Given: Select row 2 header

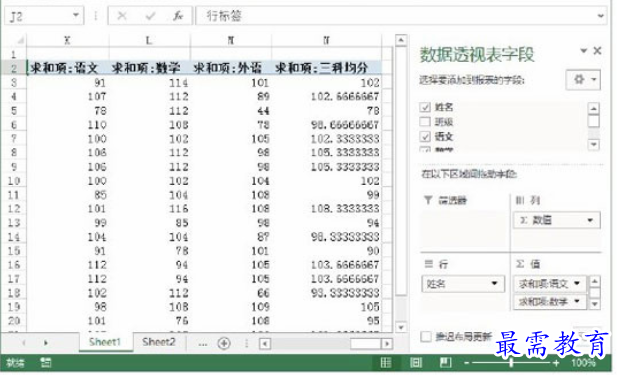Looking at the screenshot, I should (14, 68).
